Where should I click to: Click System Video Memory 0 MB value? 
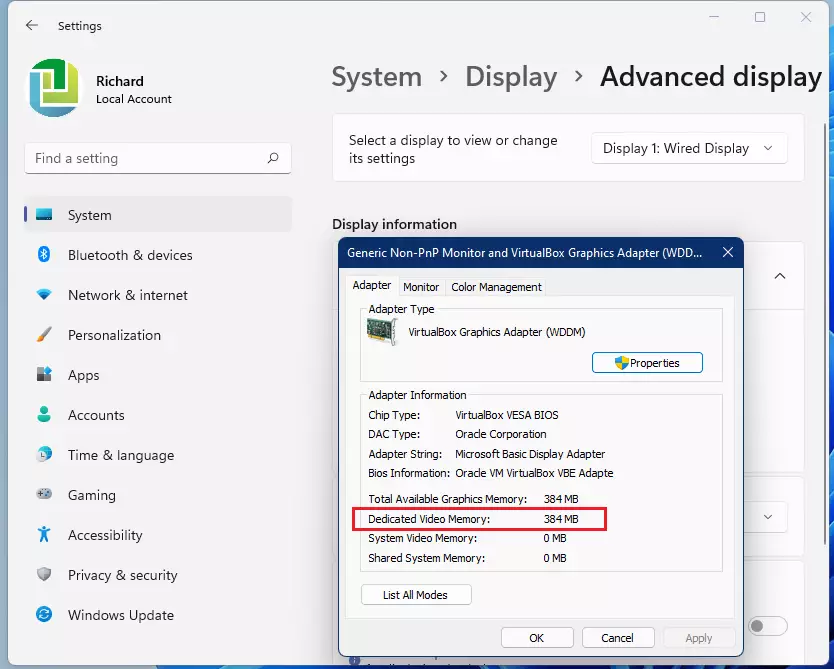pyautogui.click(x=555, y=538)
